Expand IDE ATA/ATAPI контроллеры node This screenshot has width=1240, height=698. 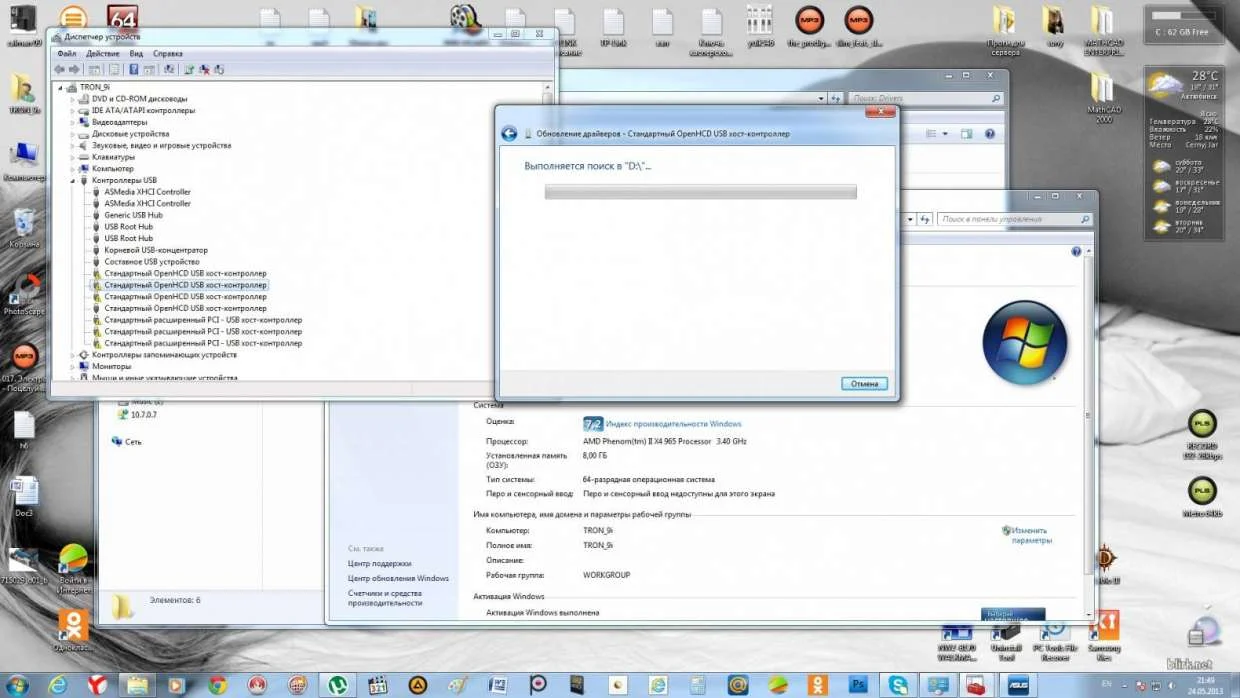click(x=72, y=111)
